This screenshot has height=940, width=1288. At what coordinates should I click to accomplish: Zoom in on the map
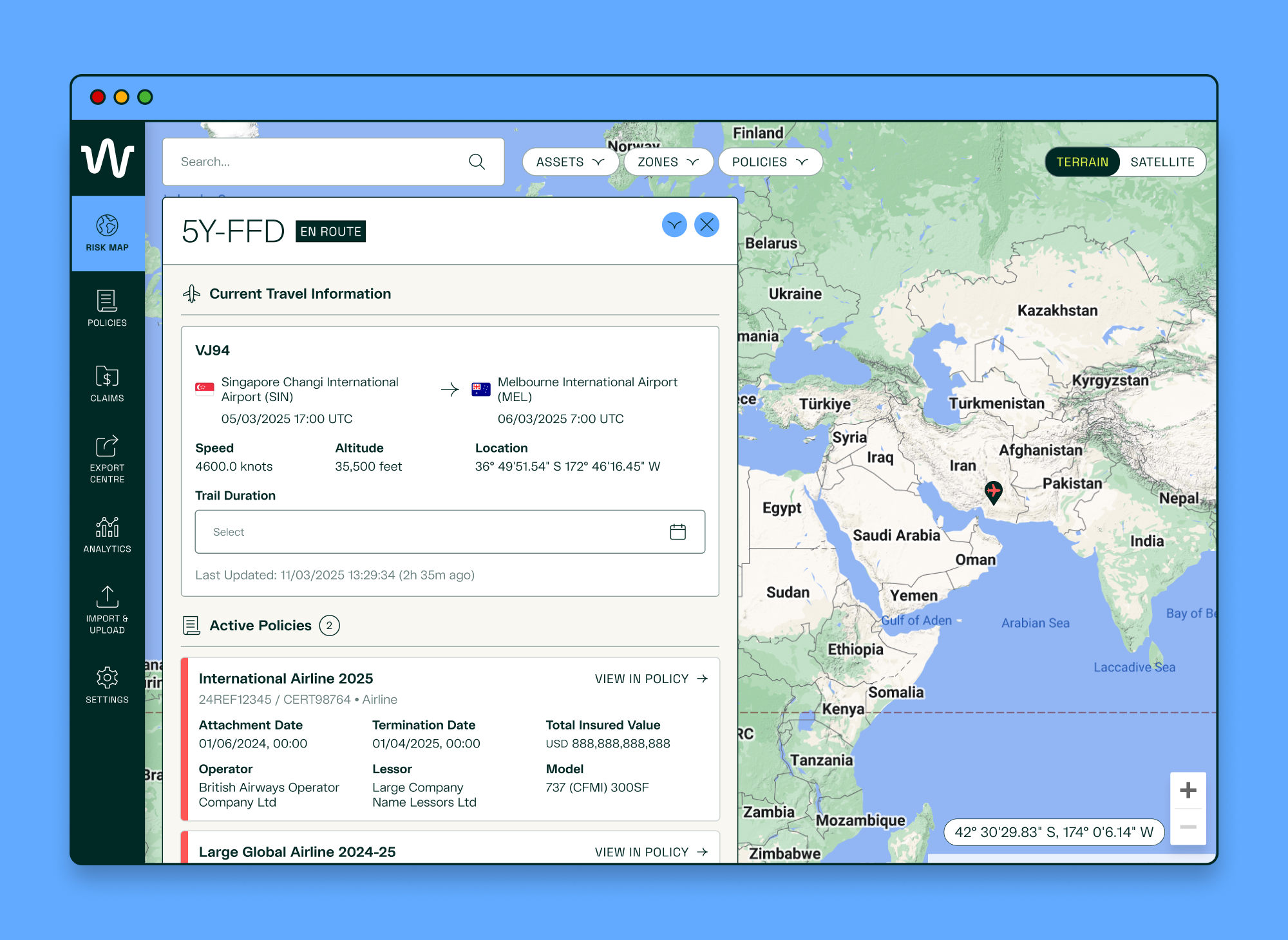click(1188, 790)
